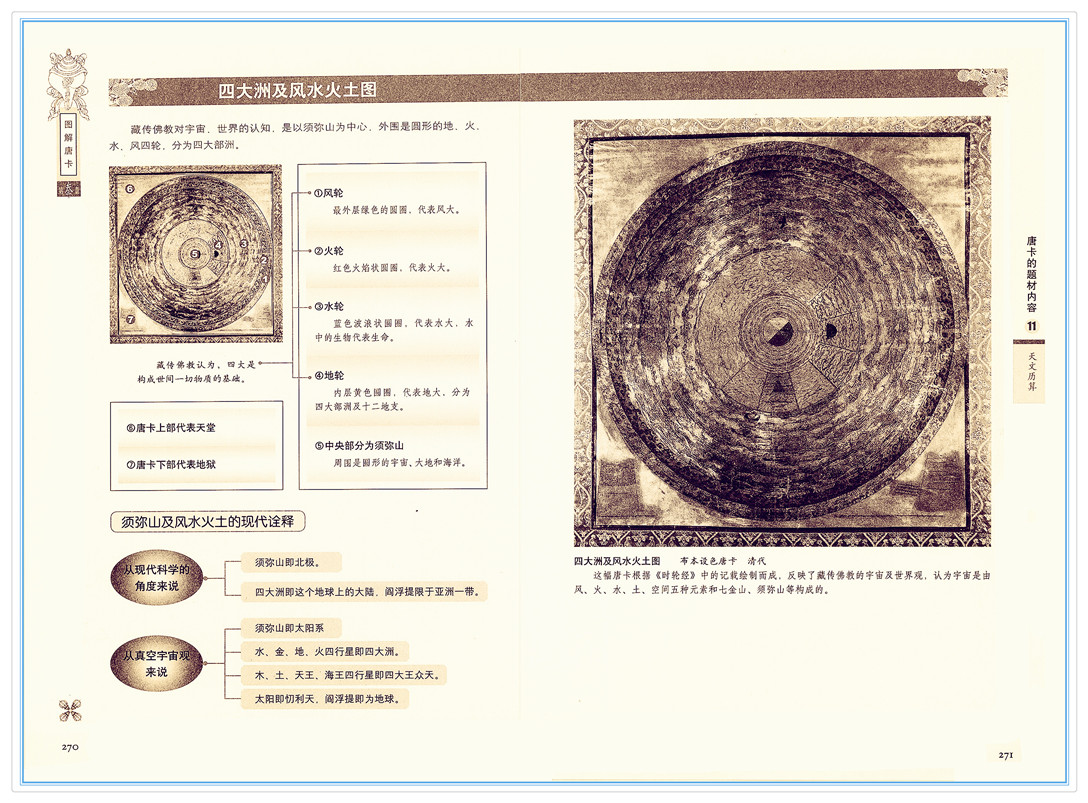Open the 天文历算 side tab
This screenshot has width=1088, height=803.
click(x=1030, y=372)
